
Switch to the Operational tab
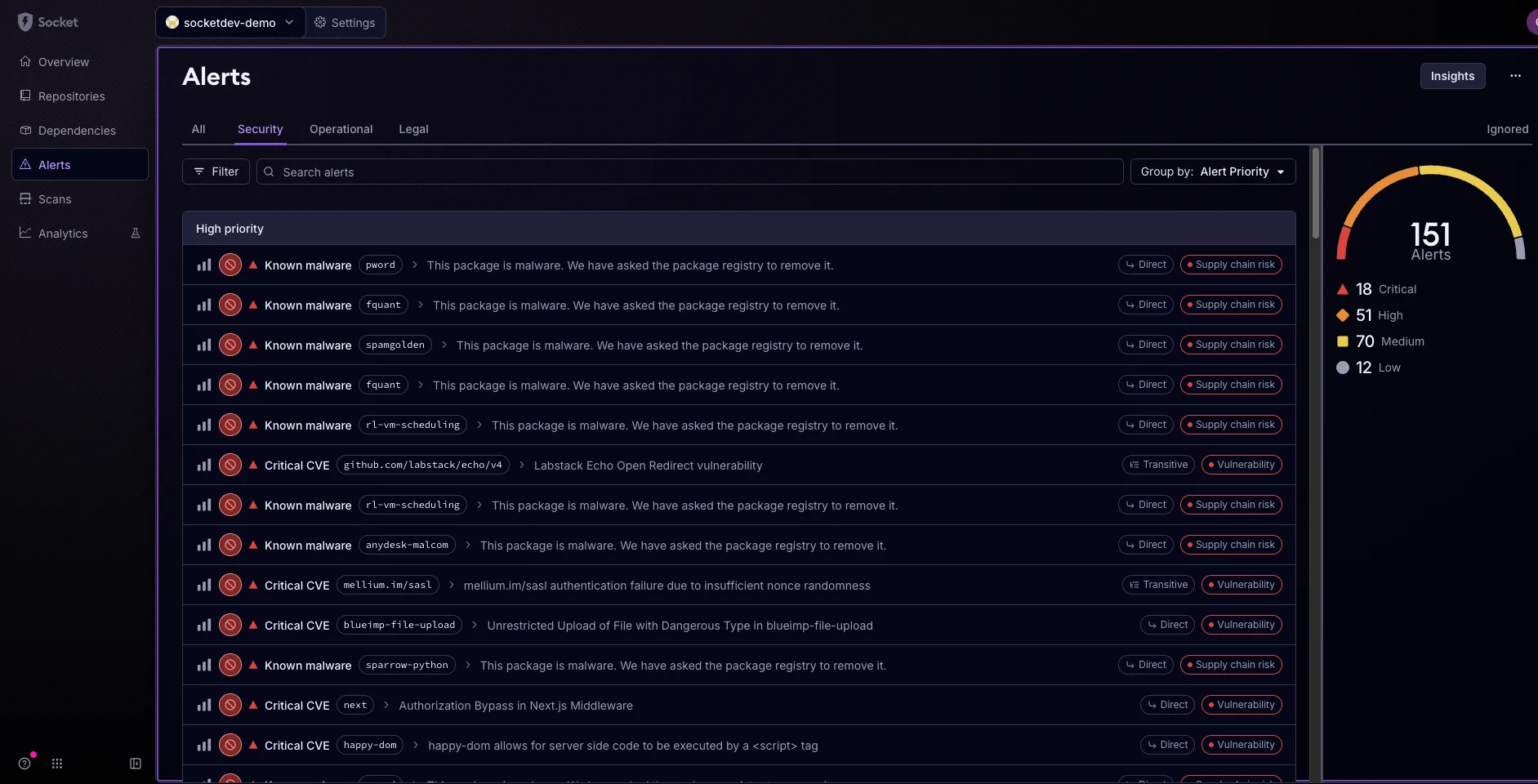click(341, 129)
